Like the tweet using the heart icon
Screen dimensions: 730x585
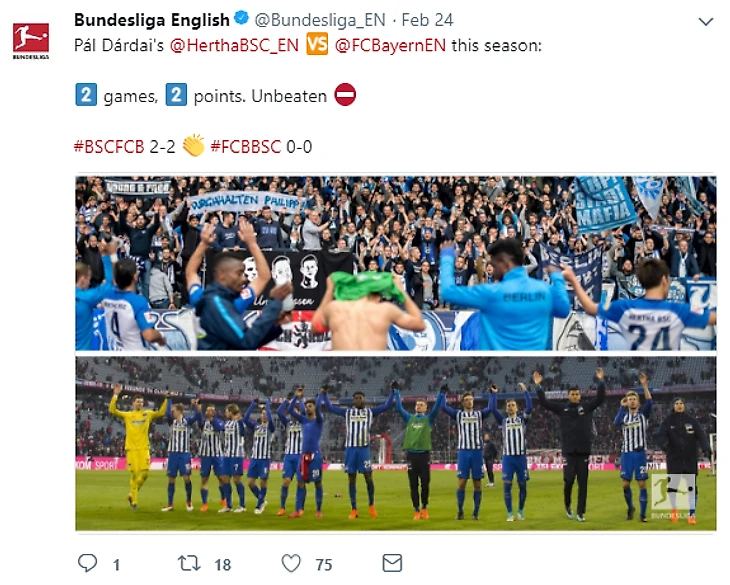(x=291, y=564)
